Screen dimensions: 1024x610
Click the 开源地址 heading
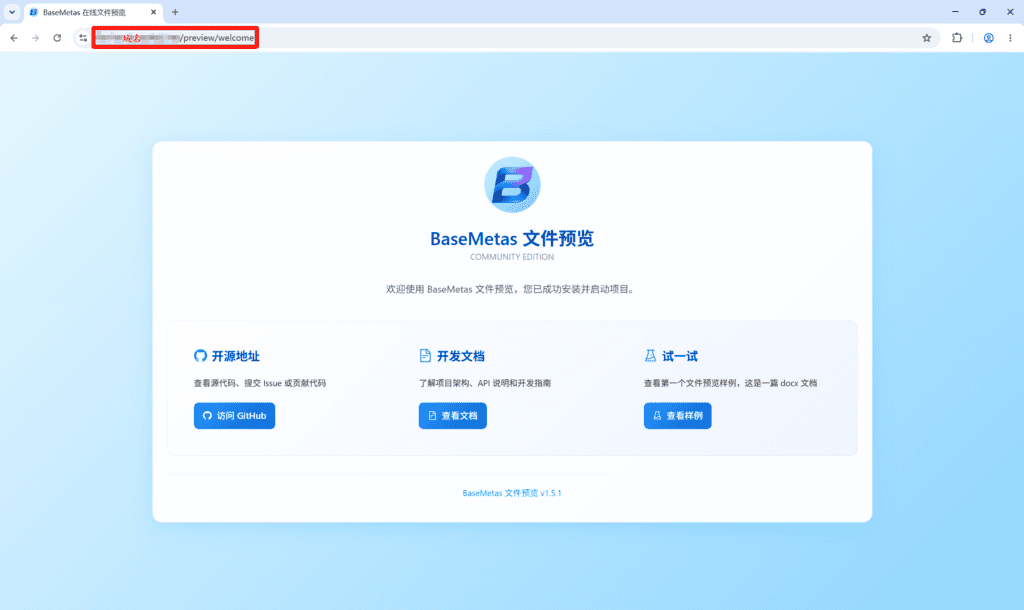point(236,356)
